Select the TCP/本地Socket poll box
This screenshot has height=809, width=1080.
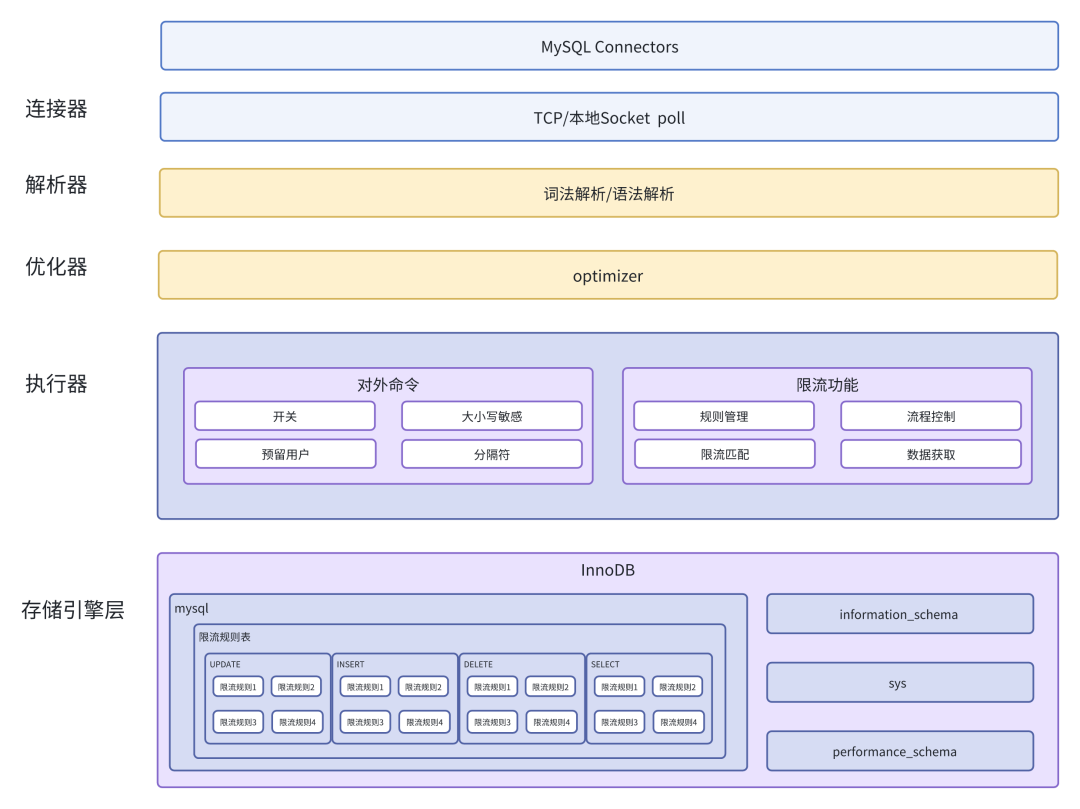(610, 117)
